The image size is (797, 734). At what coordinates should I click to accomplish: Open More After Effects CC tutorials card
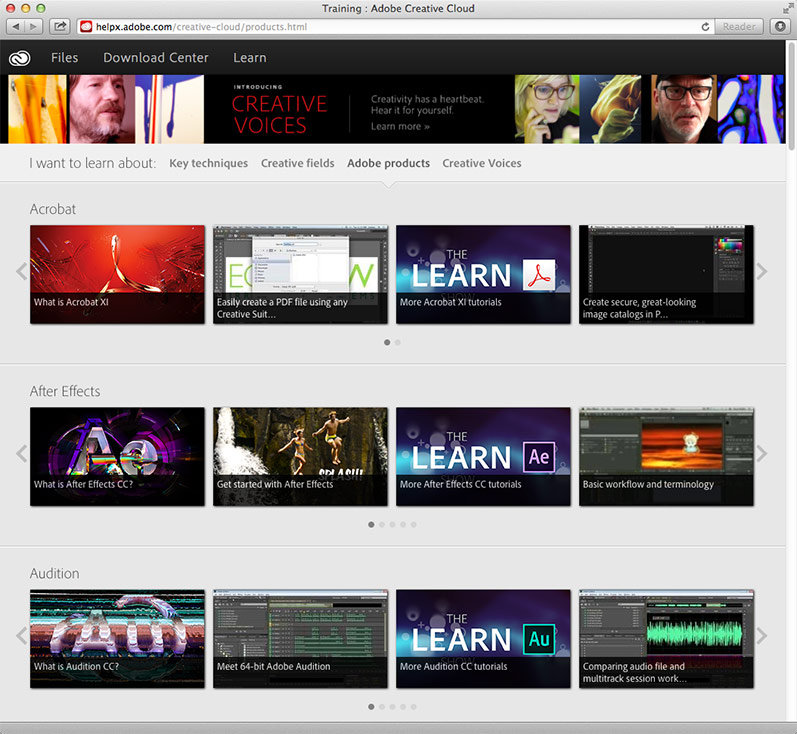click(x=483, y=456)
